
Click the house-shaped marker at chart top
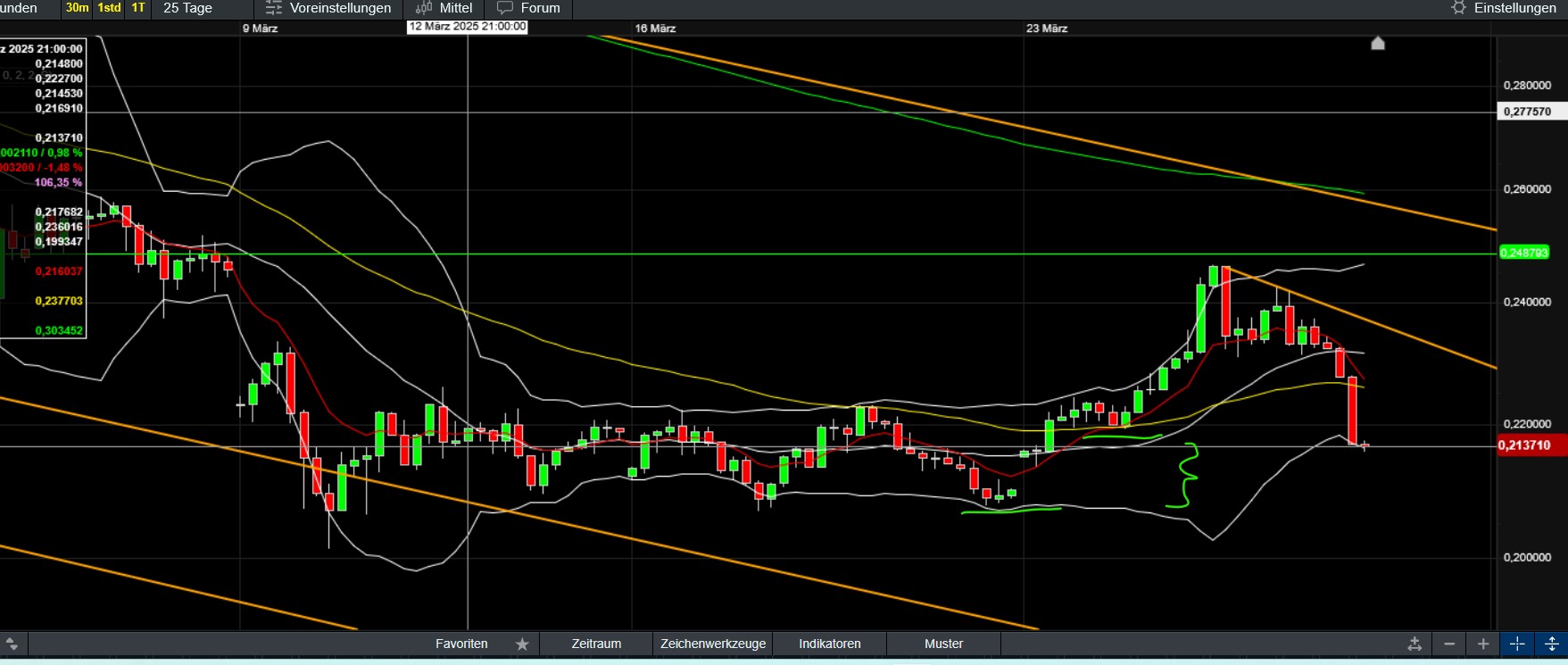1378,43
